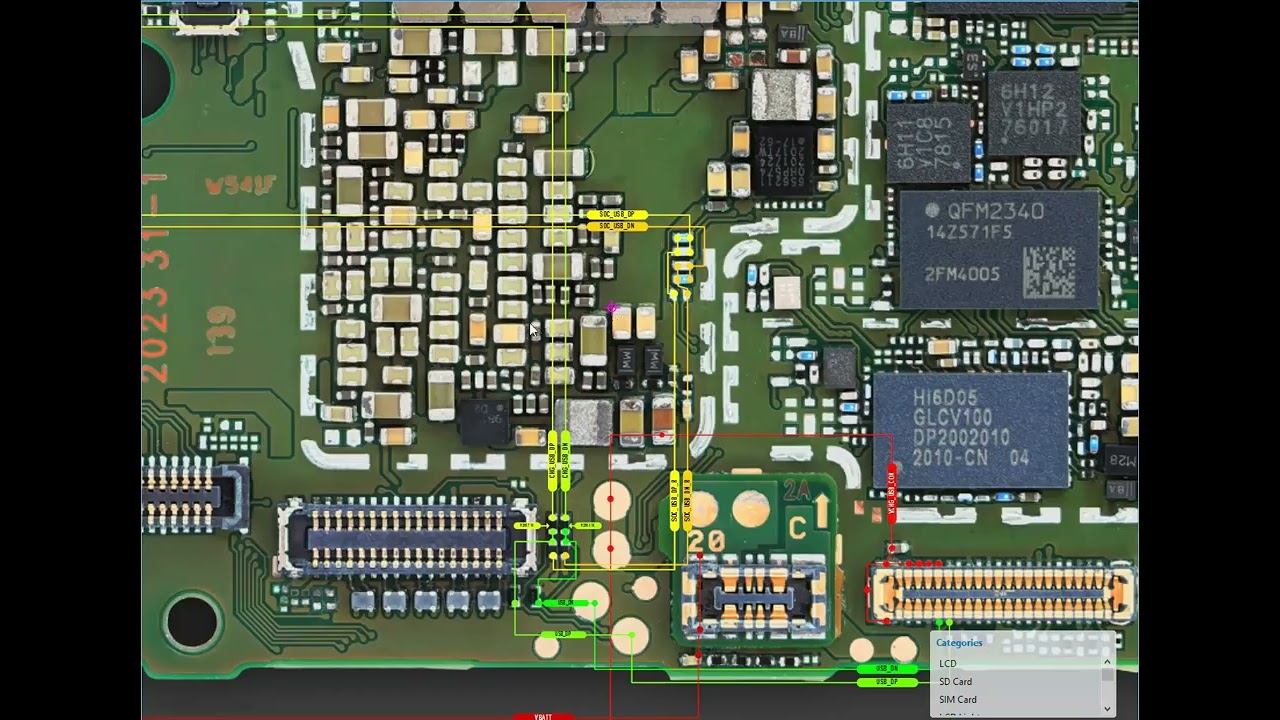The height and width of the screenshot is (720, 1280).
Task: Click the magenta crosshair marker
Action: pos(612,308)
